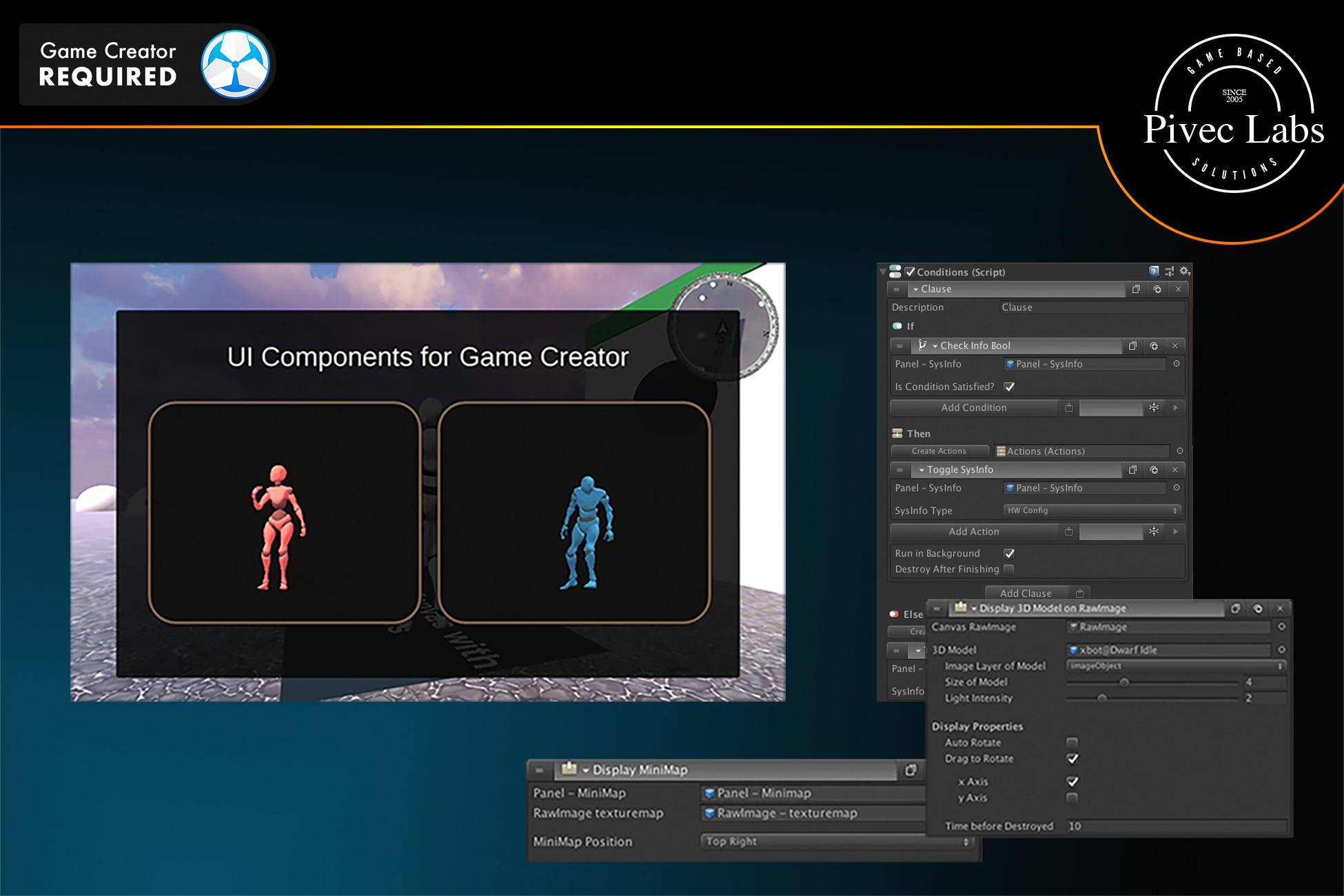
Task: Check the y Axis checkbox
Action: [1072, 797]
